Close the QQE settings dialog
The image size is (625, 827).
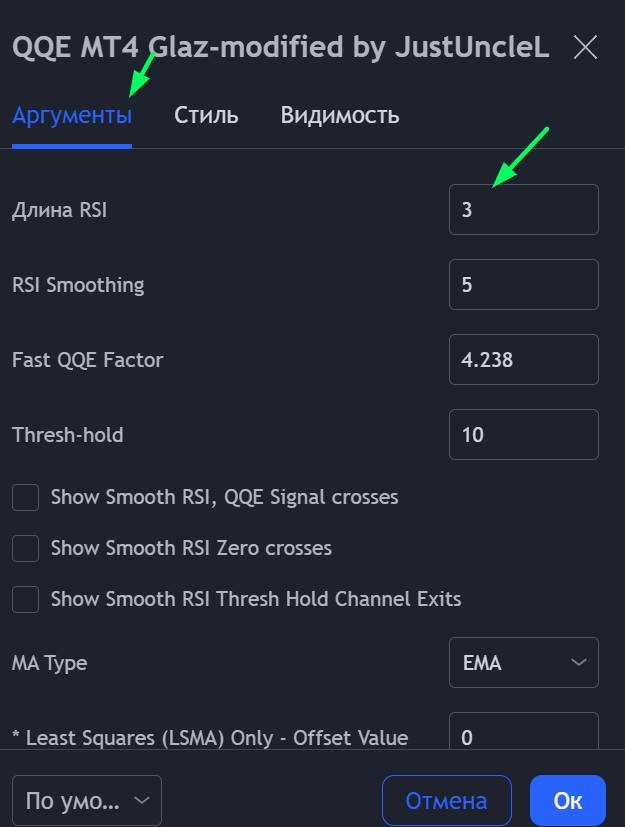pos(584,47)
